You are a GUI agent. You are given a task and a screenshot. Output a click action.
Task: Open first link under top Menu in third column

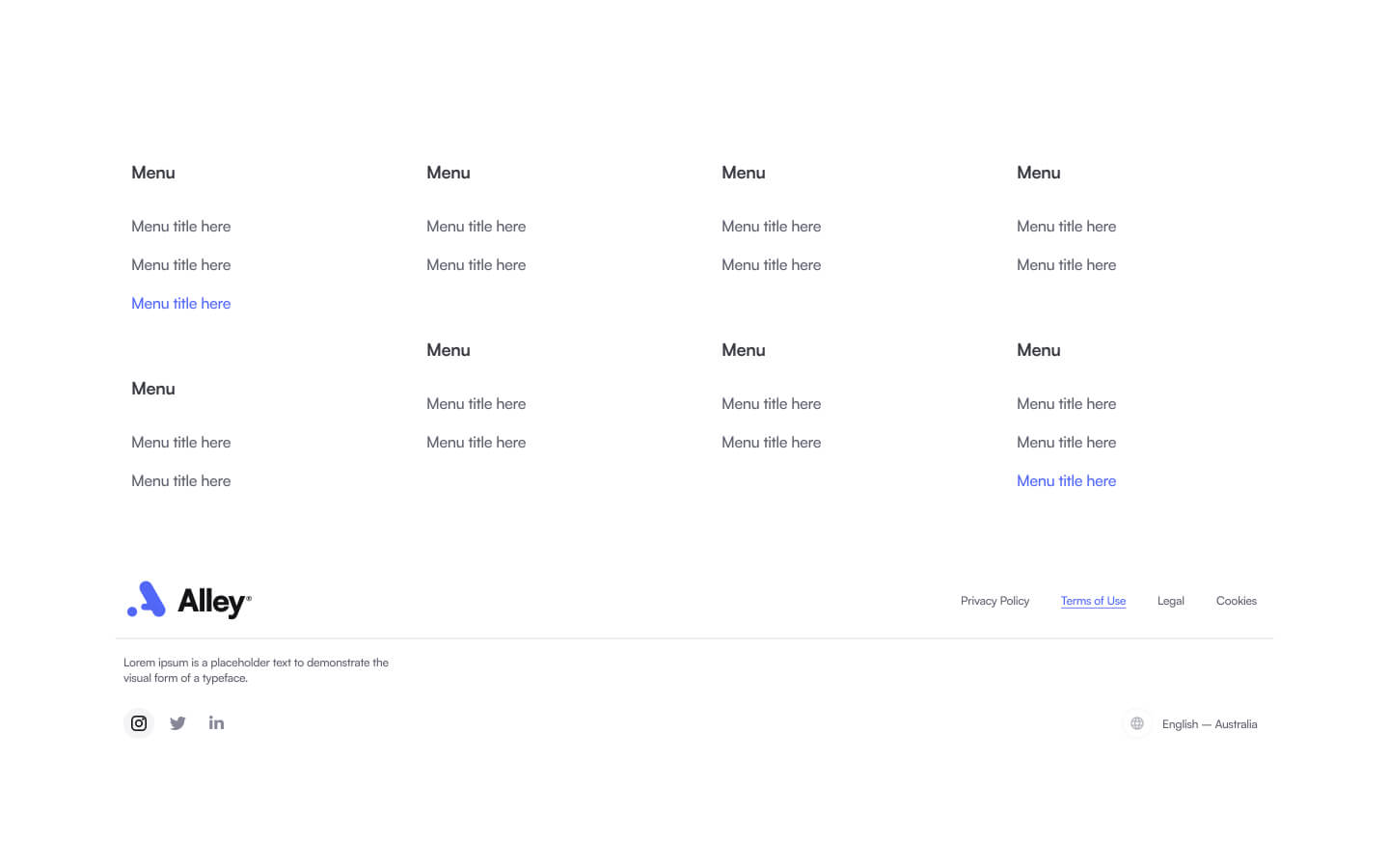tap(772, 227)
